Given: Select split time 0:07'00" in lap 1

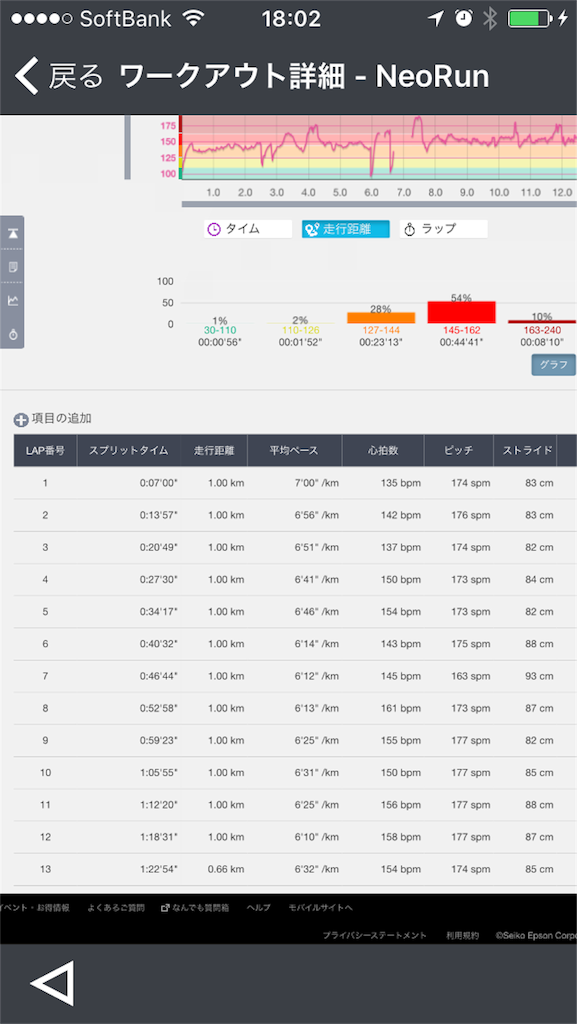Looking at the screenshot, I should (x=159, y=483).
